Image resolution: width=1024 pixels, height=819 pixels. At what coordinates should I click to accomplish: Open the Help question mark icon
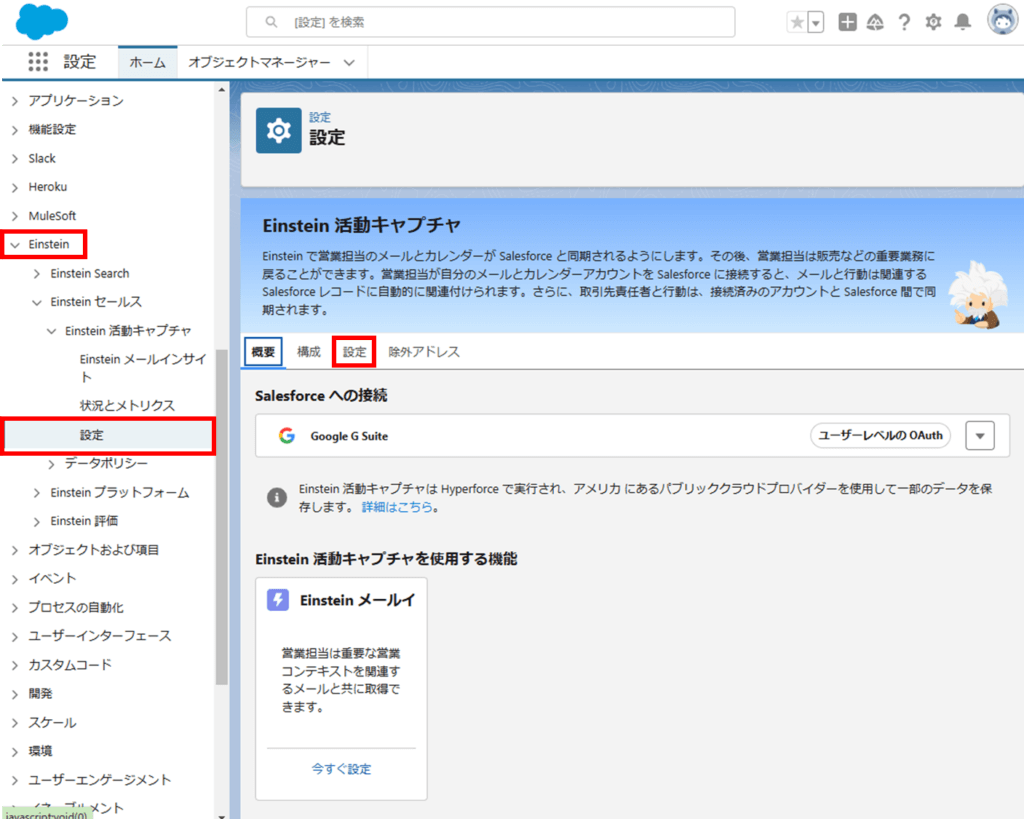pos(904,21)
